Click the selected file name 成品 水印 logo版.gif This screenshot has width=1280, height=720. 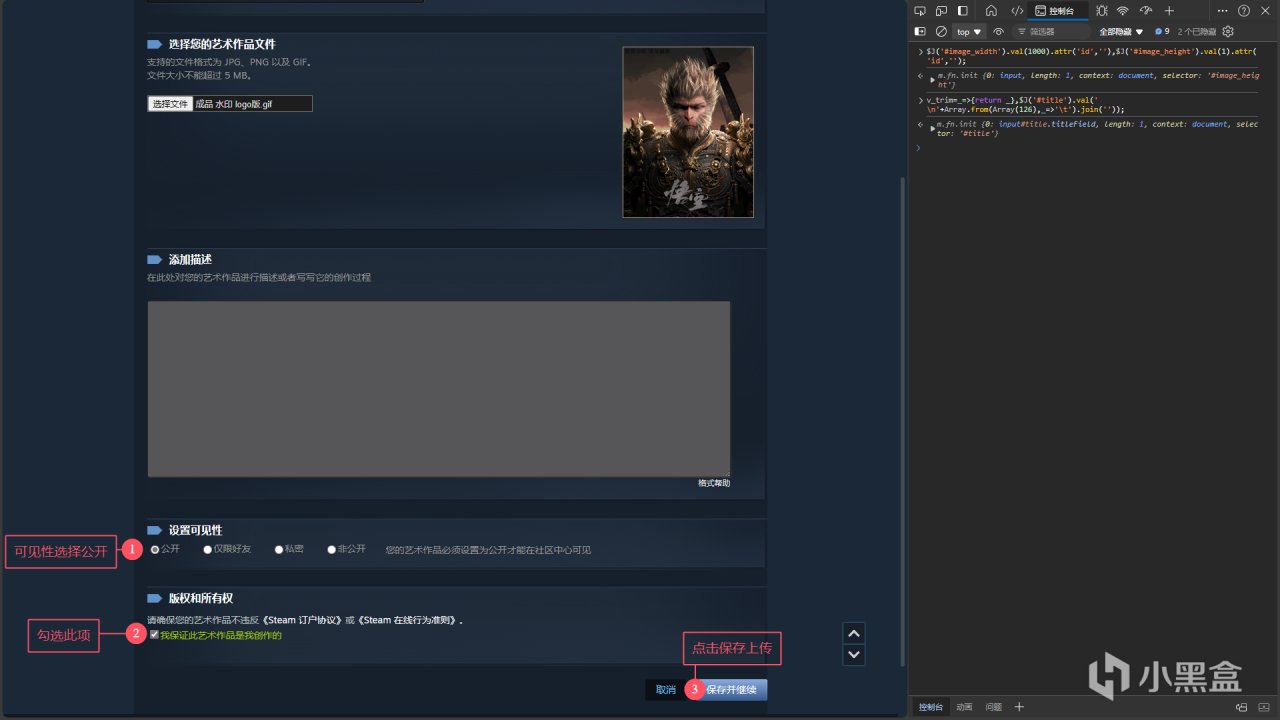pos(233,104)
